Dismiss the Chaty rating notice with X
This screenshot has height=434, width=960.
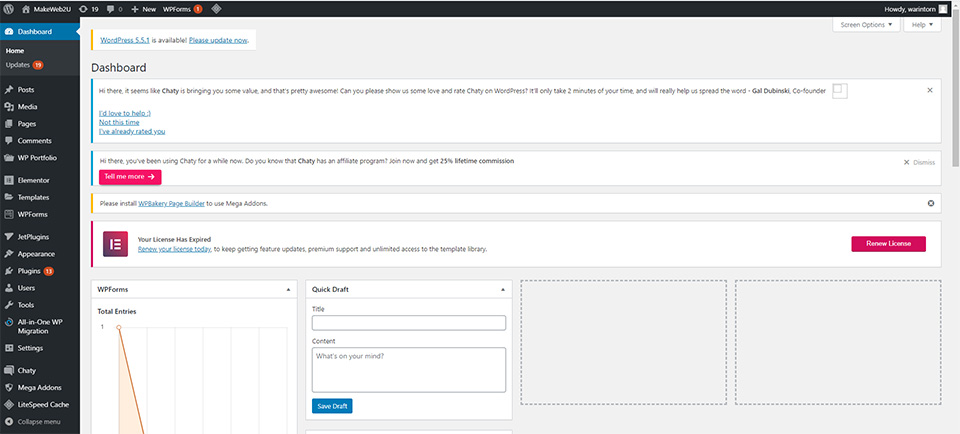tap(930, 90)
